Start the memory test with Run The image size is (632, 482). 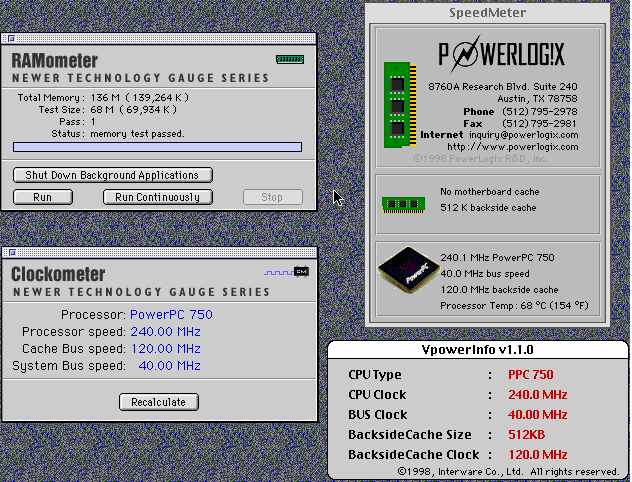click(x=42, y=197)
